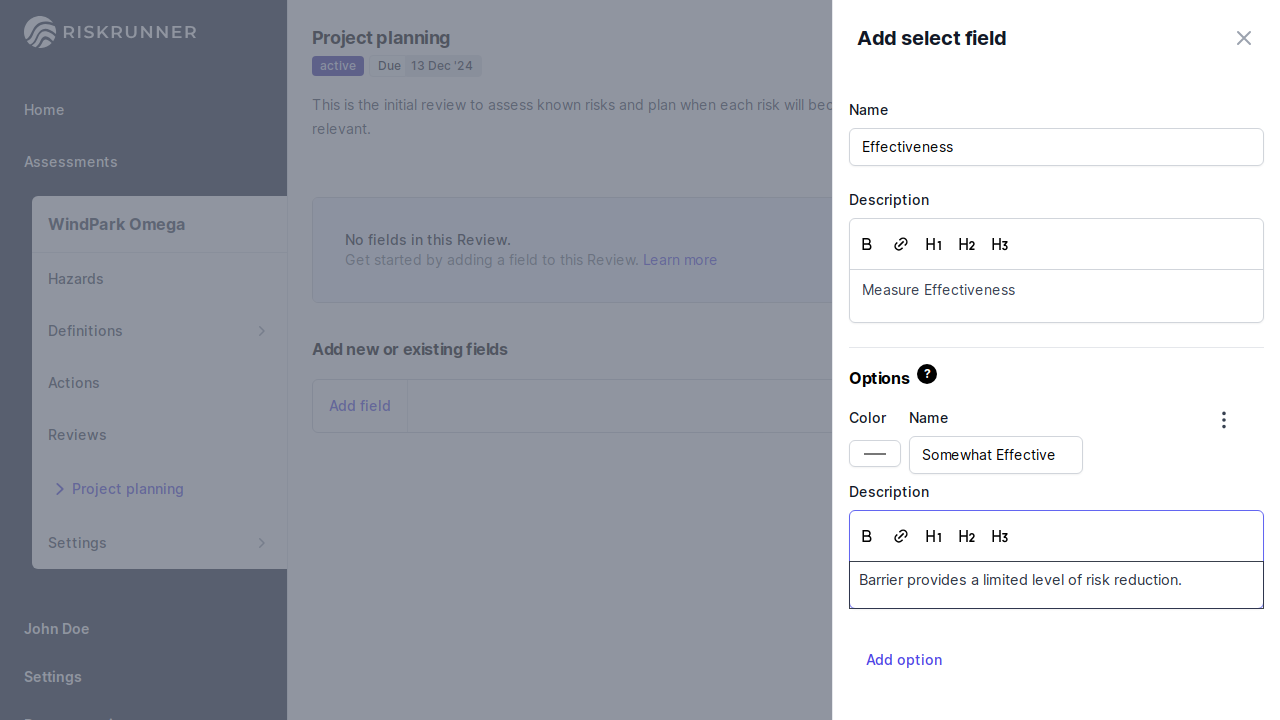
Task: Toggle bold in option Description toolbar
Action: coord(867,536)
